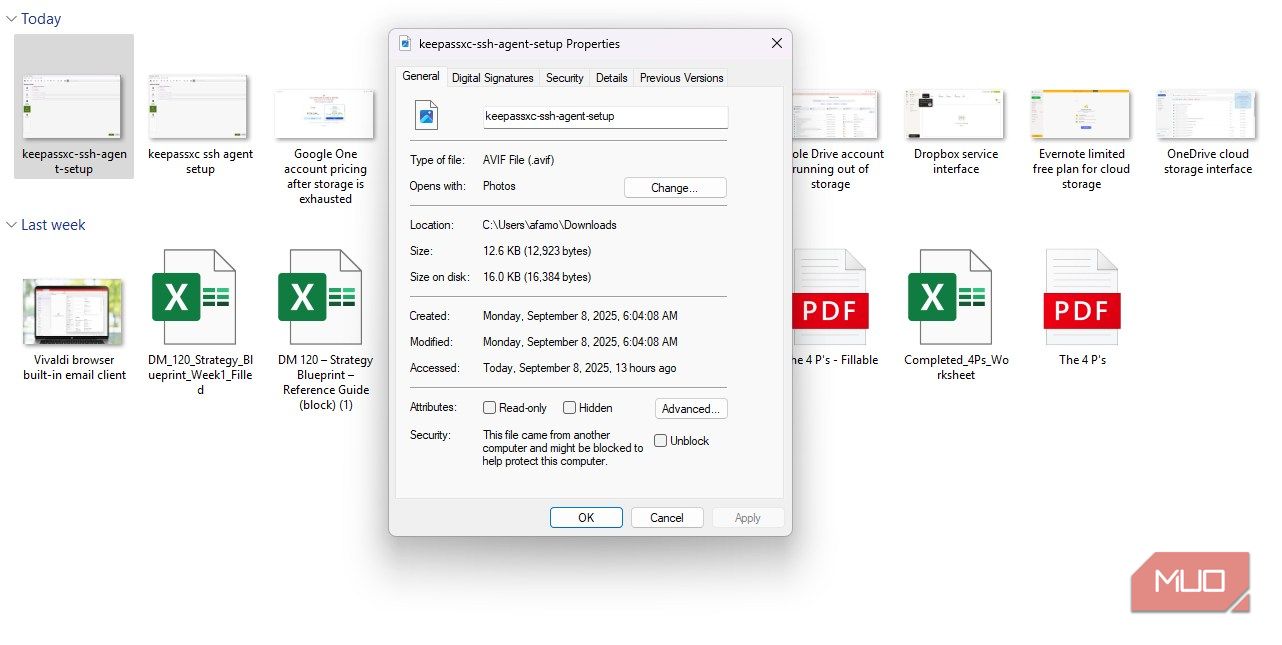Open the Digital Signatures tab
This screenshot has width=1282, height=645.
point(493,78)
